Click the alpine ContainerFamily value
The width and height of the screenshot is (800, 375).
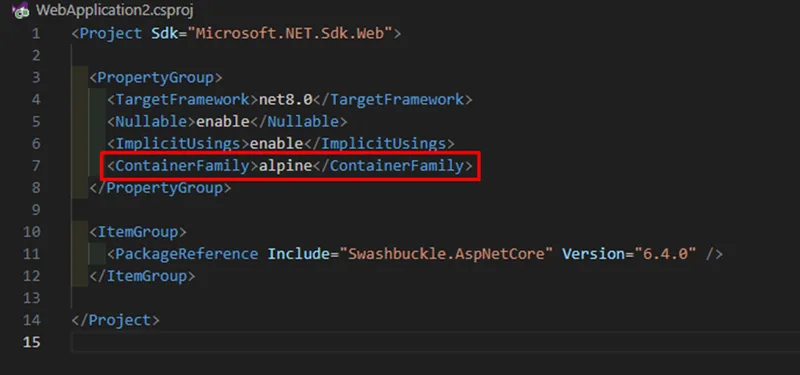coord(285,166)
